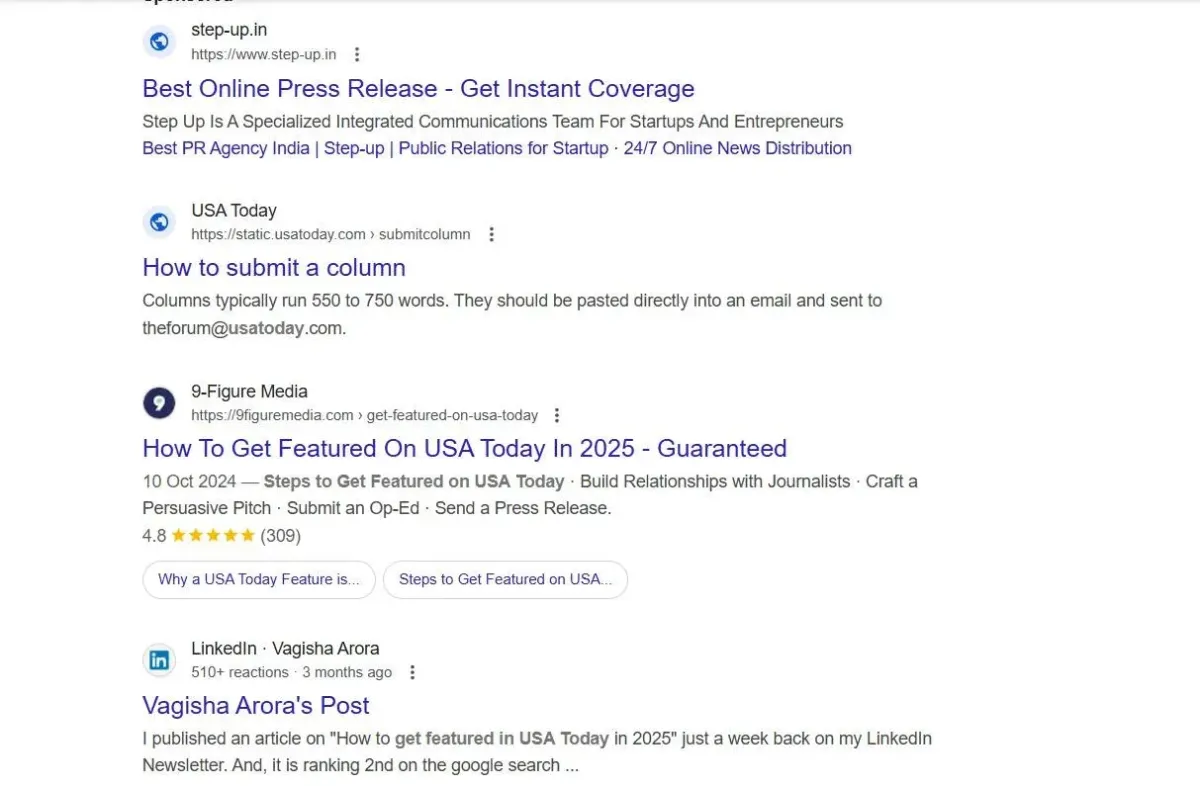Click the LinkedIn logo icon
1200x786 pixels.
[159, 660]
